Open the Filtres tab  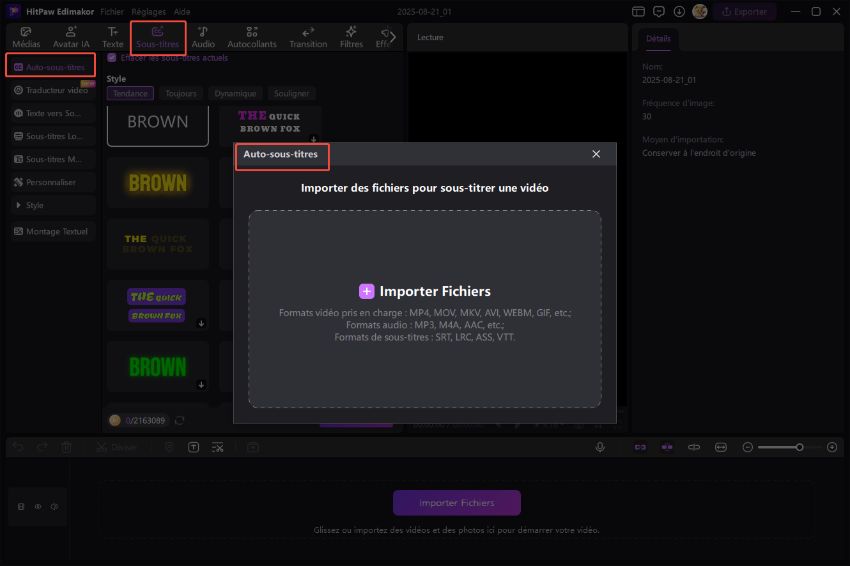[351, 37]
